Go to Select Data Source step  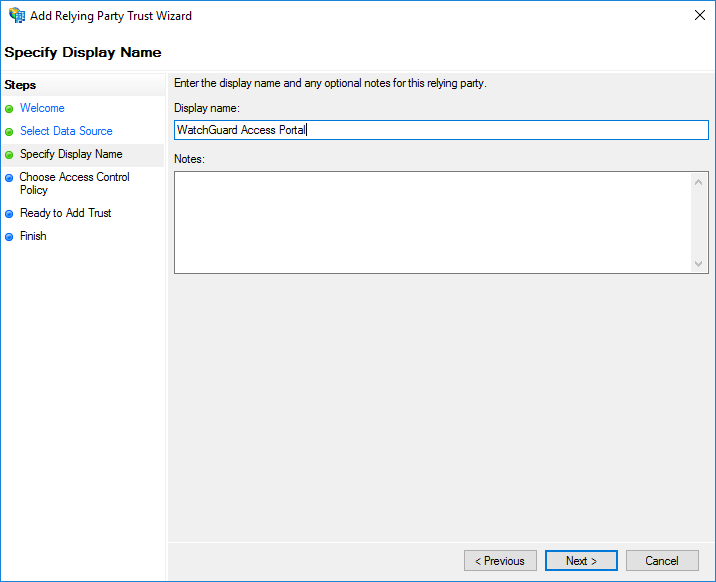click(66, 131)
